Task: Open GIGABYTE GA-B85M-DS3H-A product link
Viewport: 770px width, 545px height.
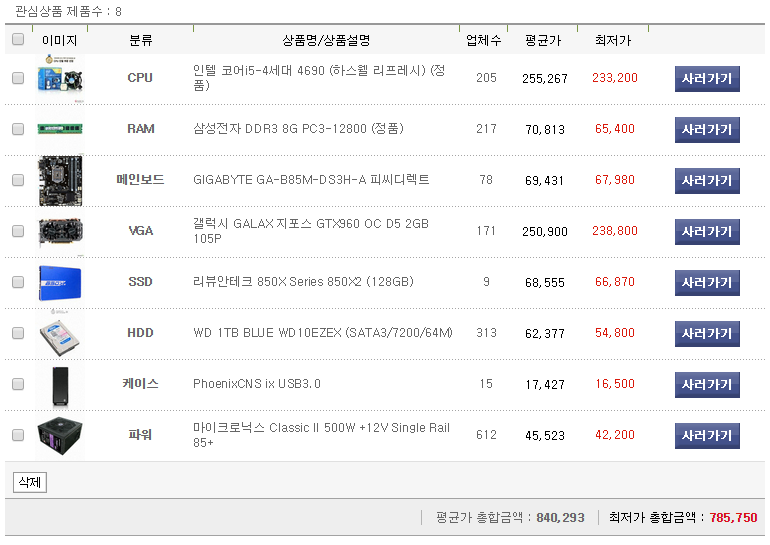Action: [311, 180]
